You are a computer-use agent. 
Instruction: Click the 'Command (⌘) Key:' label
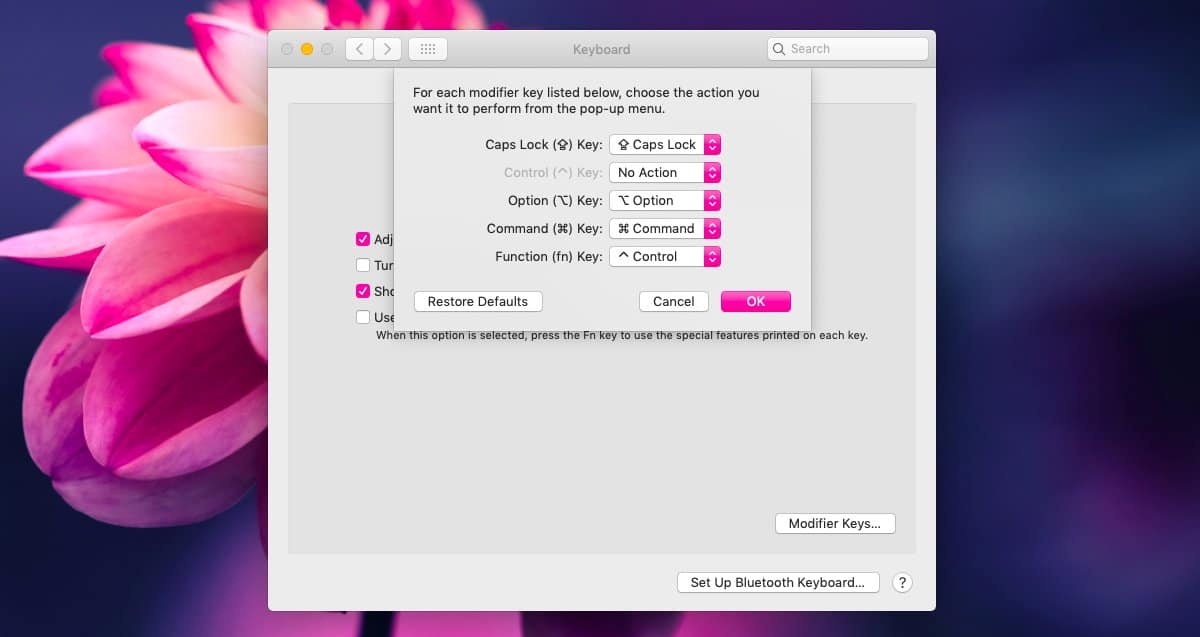545,228
